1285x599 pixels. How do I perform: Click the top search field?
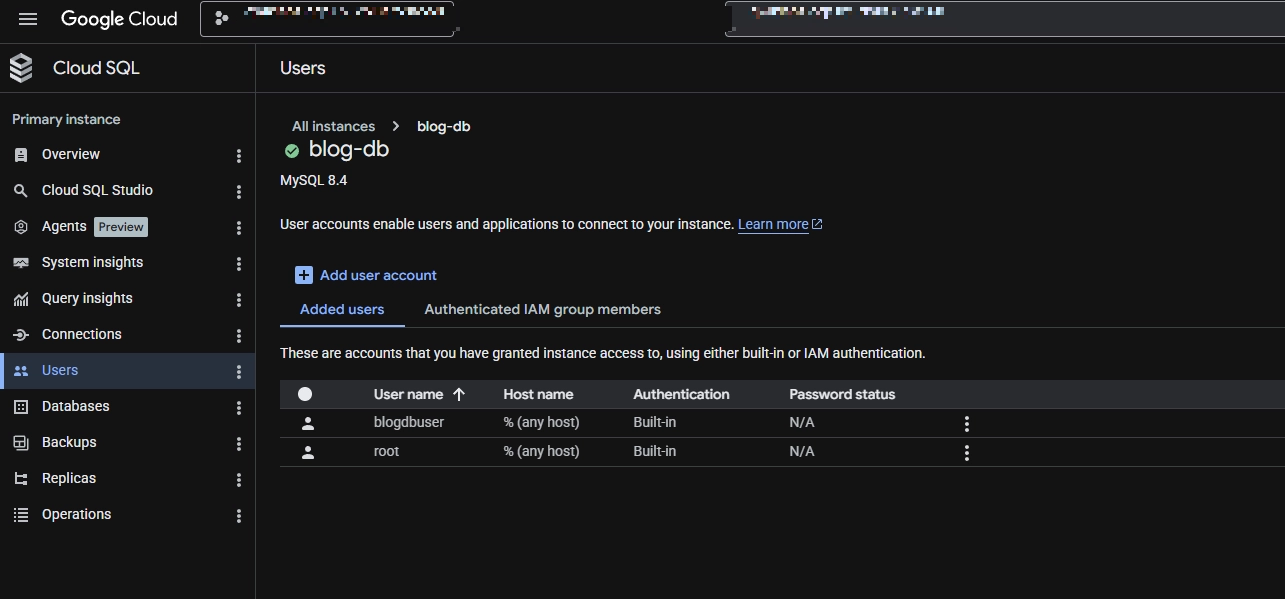pyautogui.click(x=1005, y=19)
